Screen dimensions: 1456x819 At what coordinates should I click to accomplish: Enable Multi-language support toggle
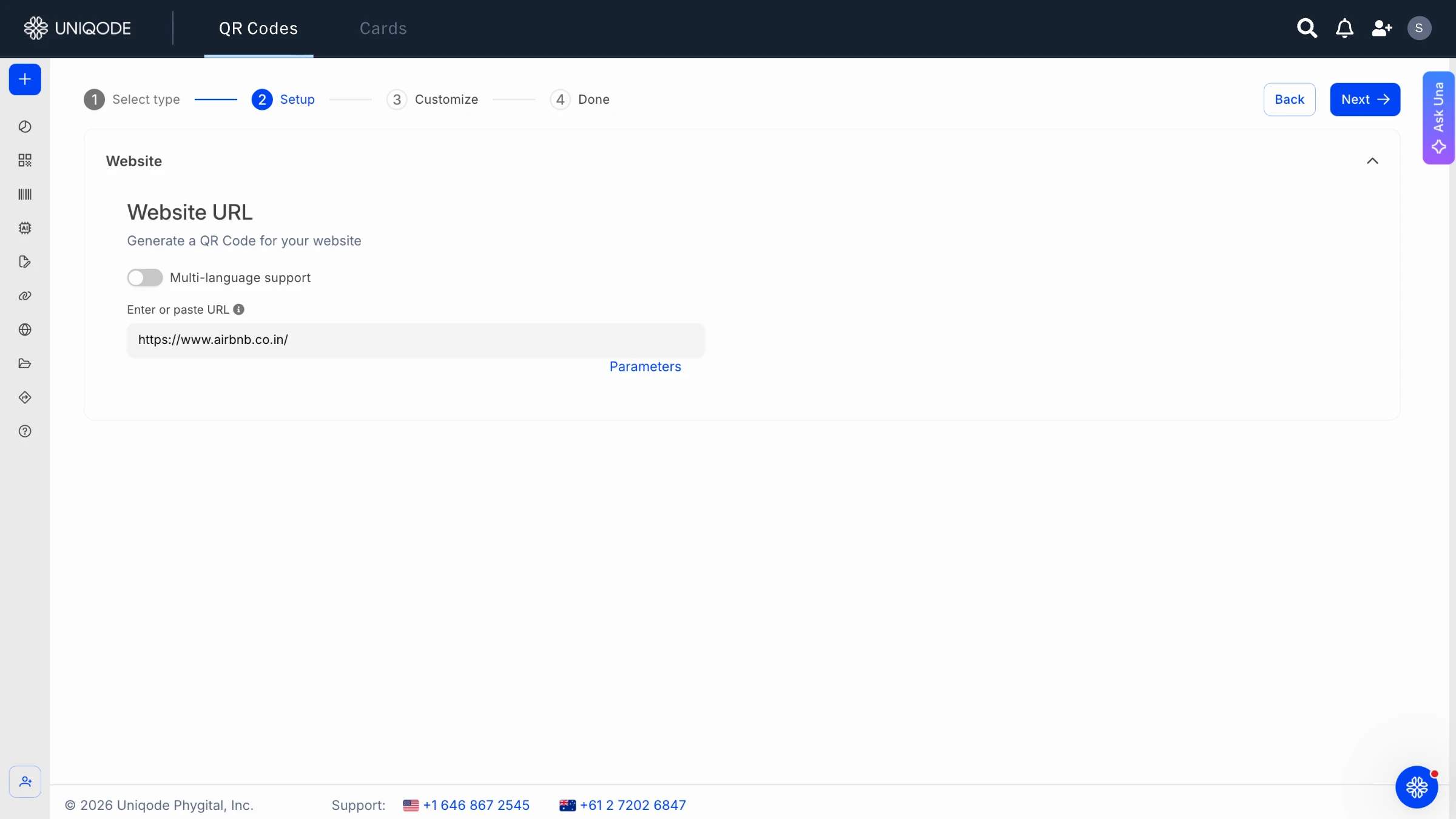[144, 278]
